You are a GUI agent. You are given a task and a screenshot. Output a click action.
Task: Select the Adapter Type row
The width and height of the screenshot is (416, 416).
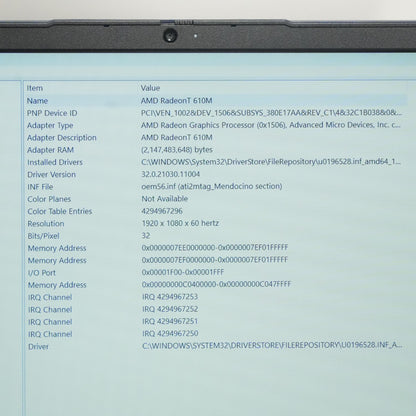(x=217, y=125)
